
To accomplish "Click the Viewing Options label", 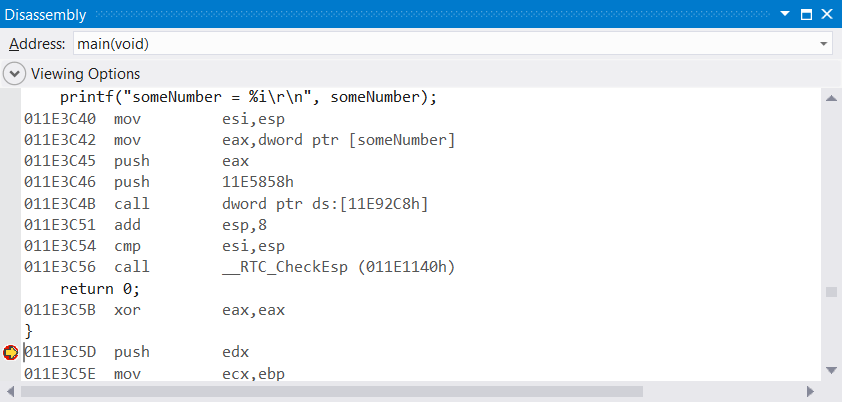I will click(85, 74).
